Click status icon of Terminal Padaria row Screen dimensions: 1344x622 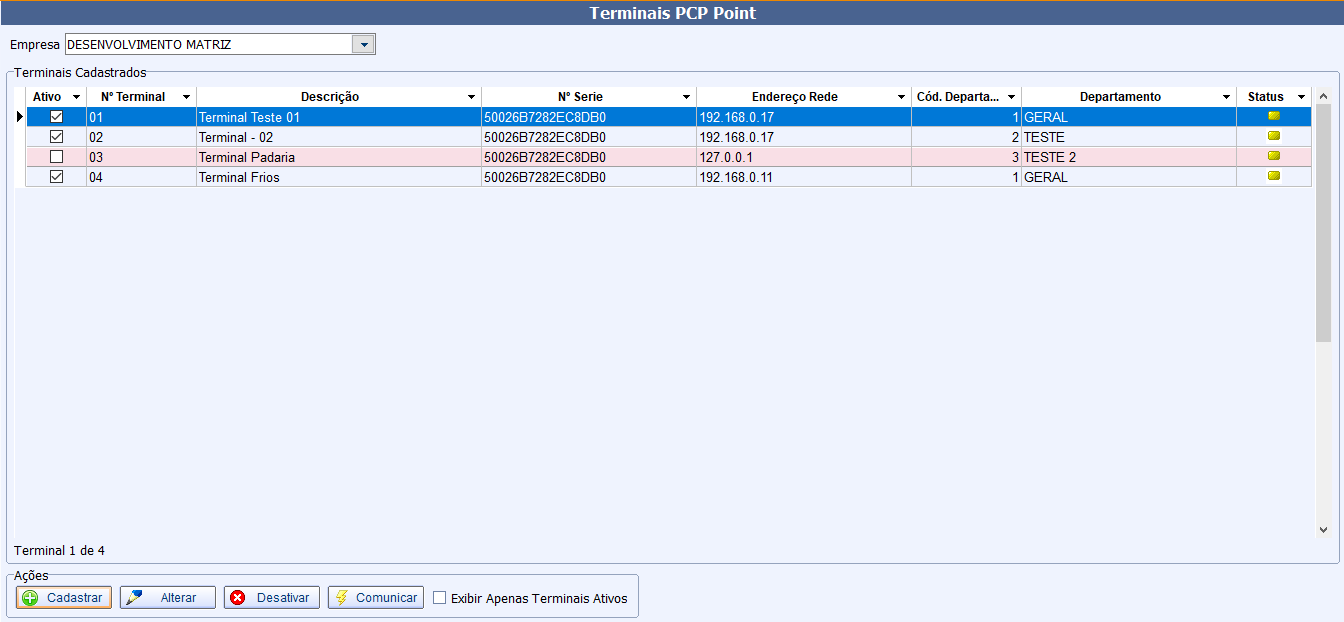(1273, 156)
